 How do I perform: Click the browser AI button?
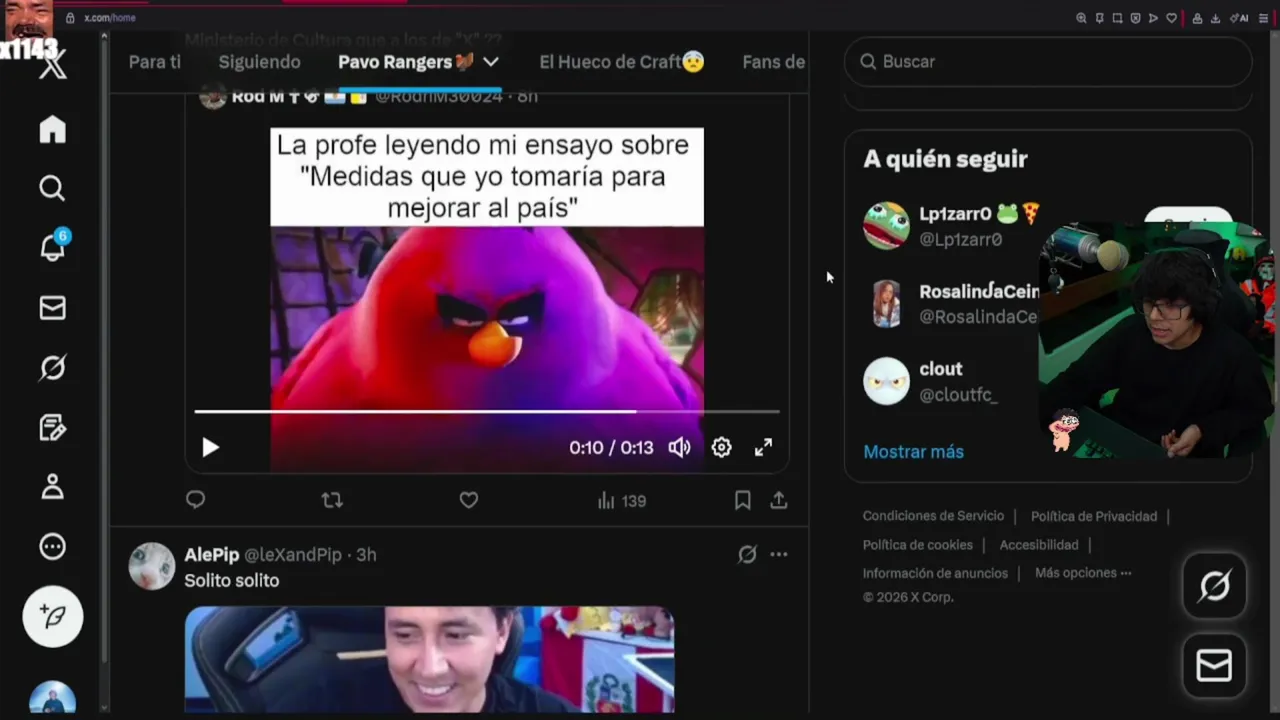pyautogui.click(x=1239, y=18)
